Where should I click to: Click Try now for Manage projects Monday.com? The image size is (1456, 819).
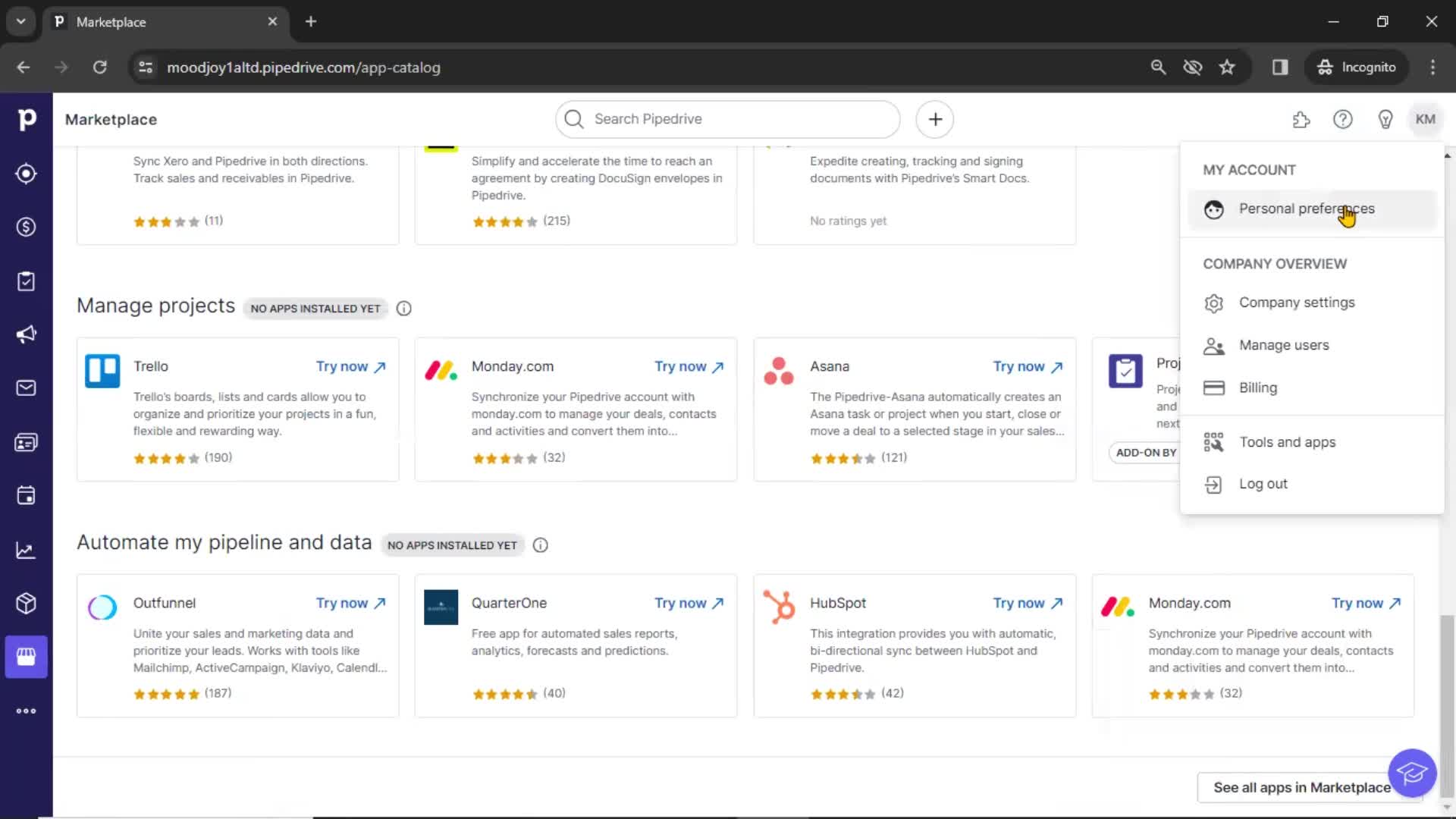pyautogui.click(x=689, y=366)
